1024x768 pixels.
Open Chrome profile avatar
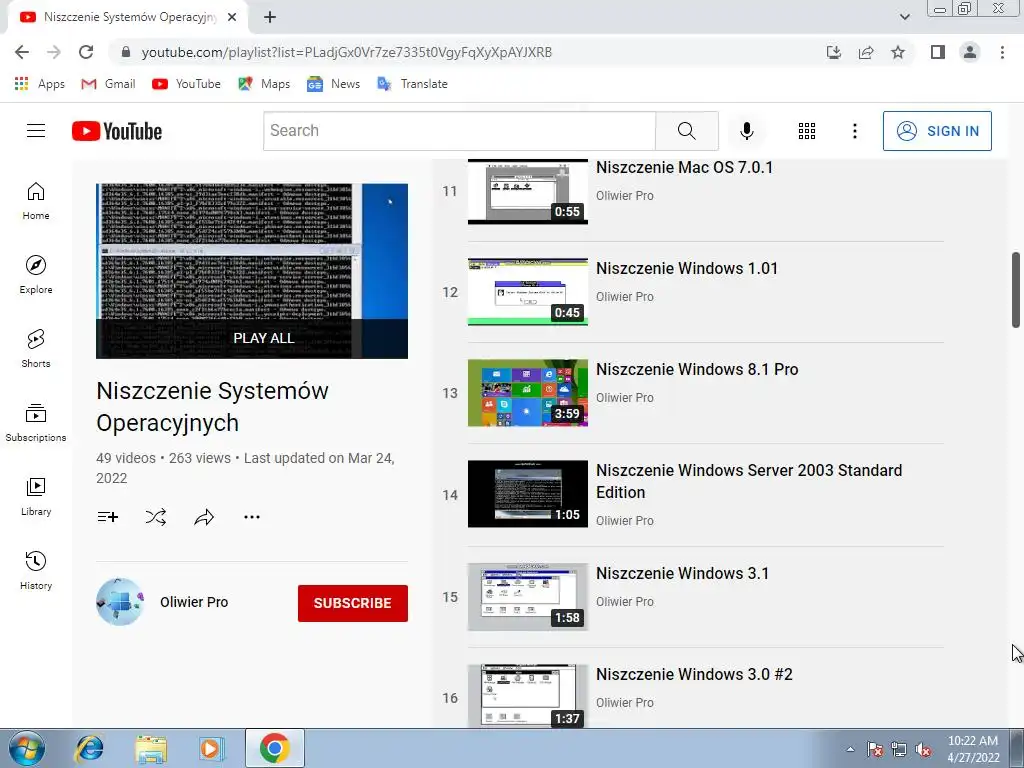(x=970, y=52)
